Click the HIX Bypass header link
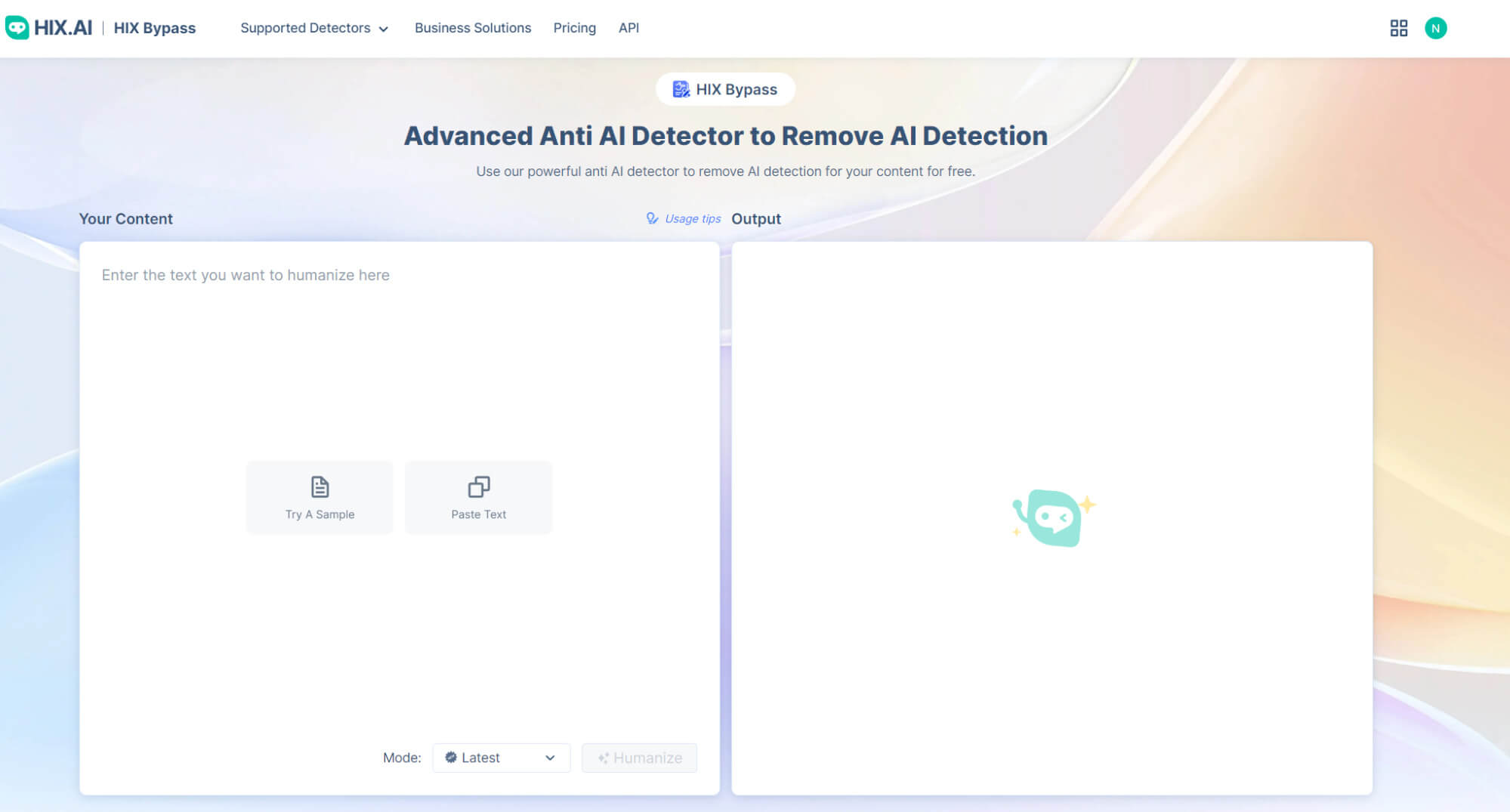This screenshot has width=1510, height=812. click(x=154, y=28)
